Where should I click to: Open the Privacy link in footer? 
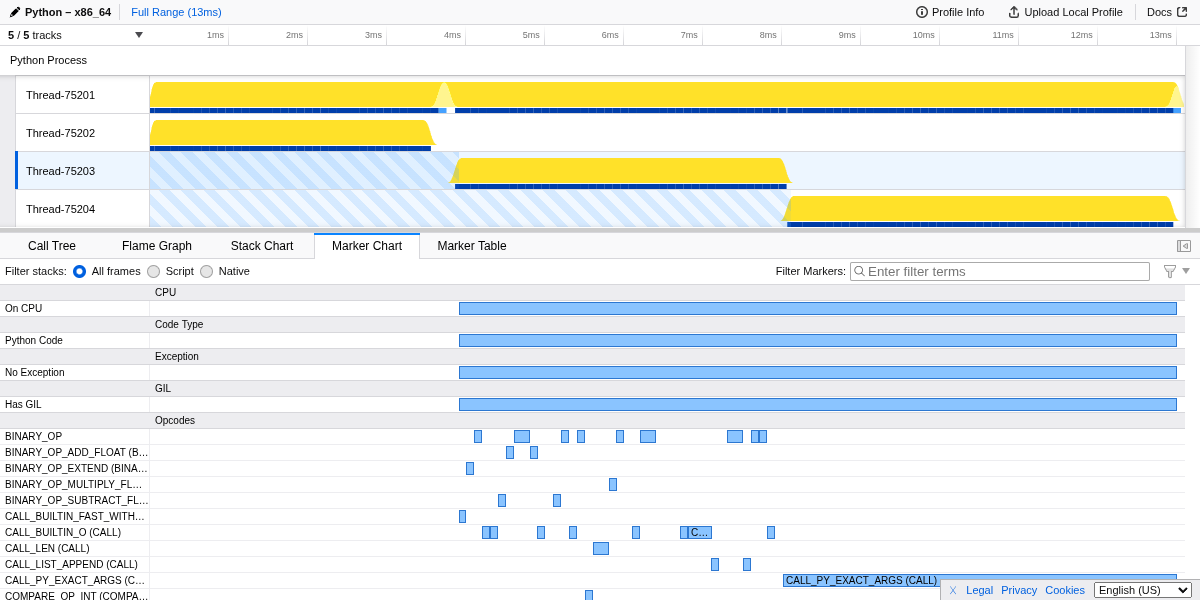1019,590
